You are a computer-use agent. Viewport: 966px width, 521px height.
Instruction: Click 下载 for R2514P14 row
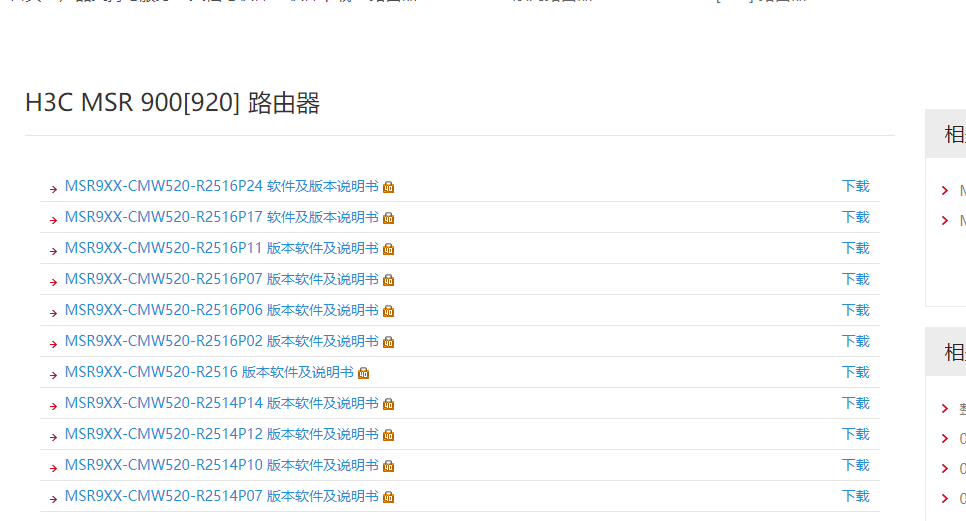[x=856, y=403]
